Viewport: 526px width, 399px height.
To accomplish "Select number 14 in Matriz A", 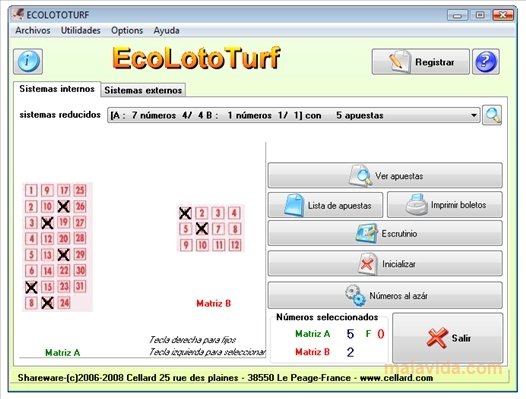I will (x=47, y=270).
